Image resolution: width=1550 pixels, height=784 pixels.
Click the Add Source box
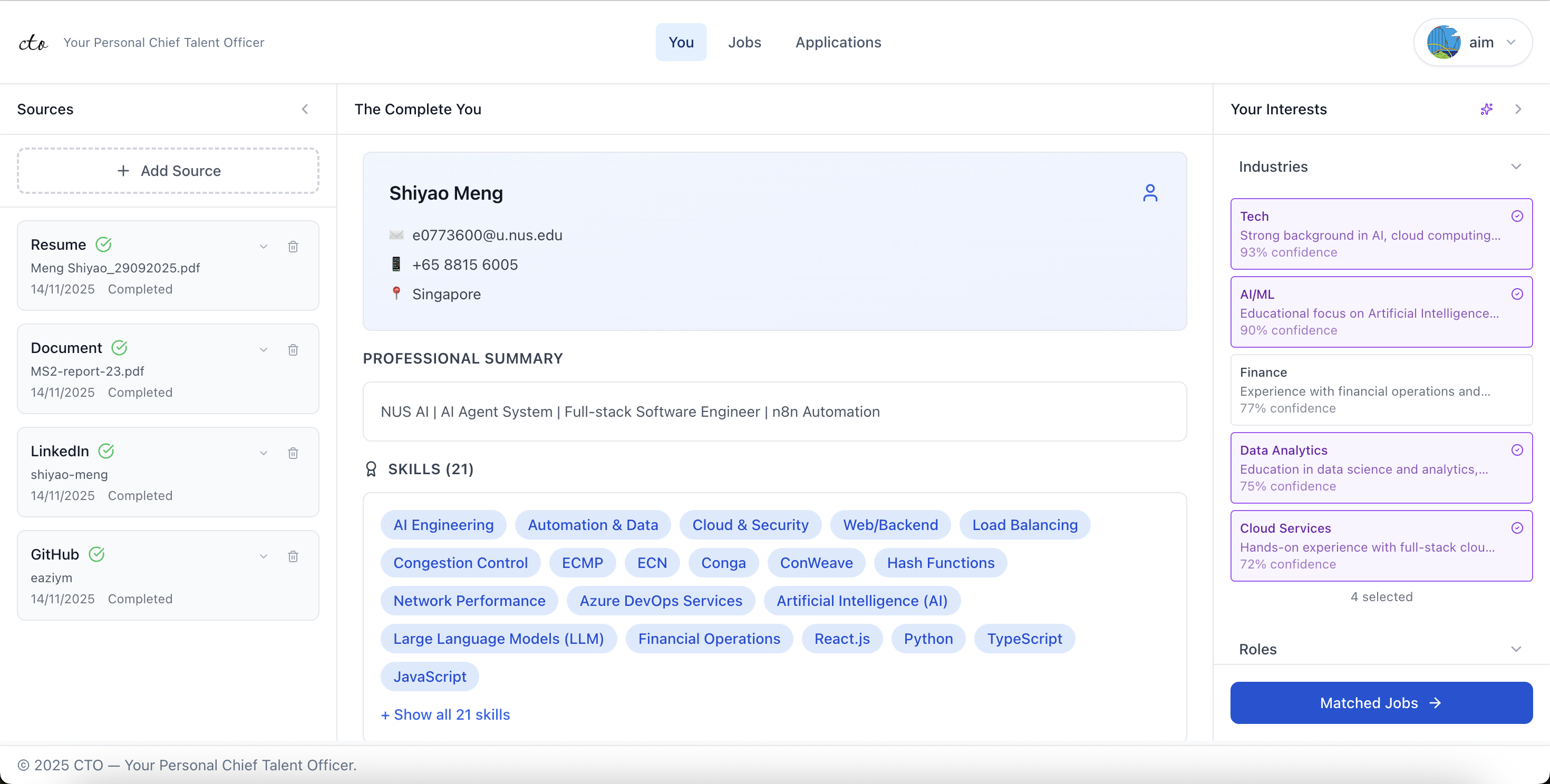[x=168, y=171]
